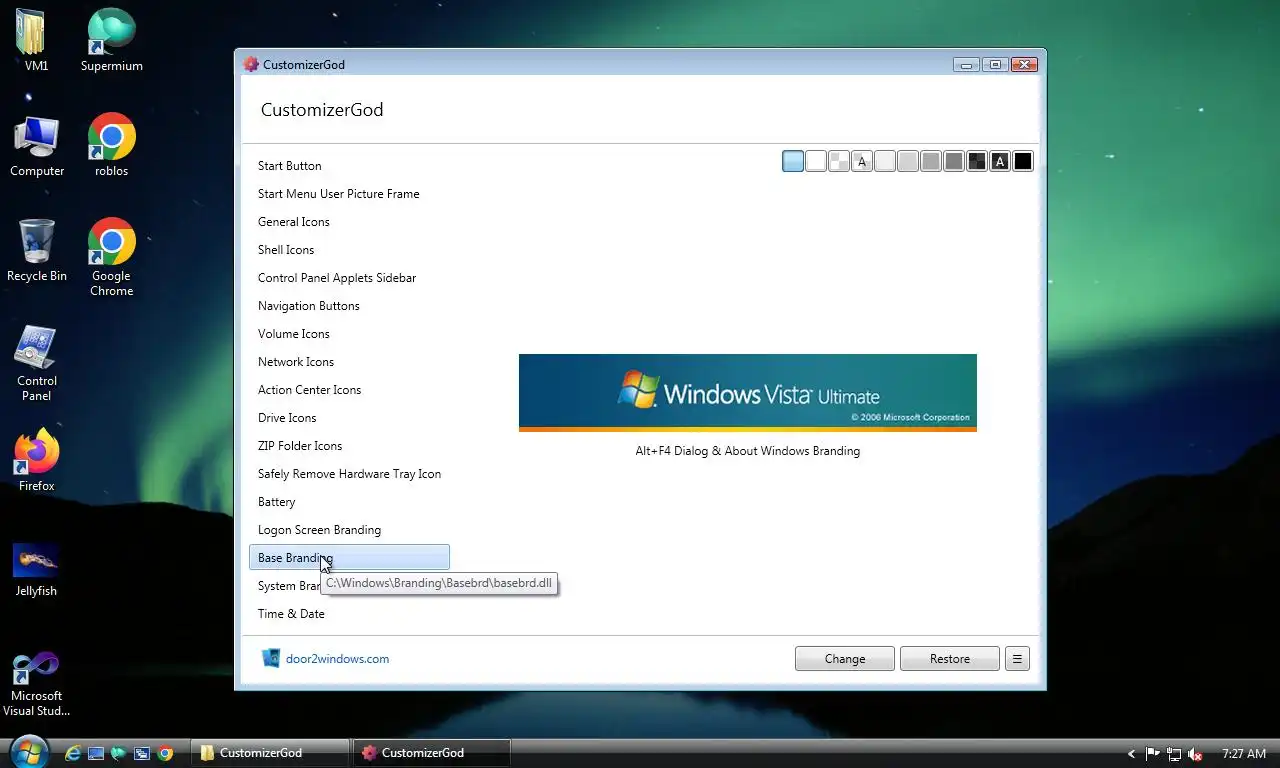Open the VM1 desktop folder icon
Screen dimensions: 1280x768
(x=36, y=40)
